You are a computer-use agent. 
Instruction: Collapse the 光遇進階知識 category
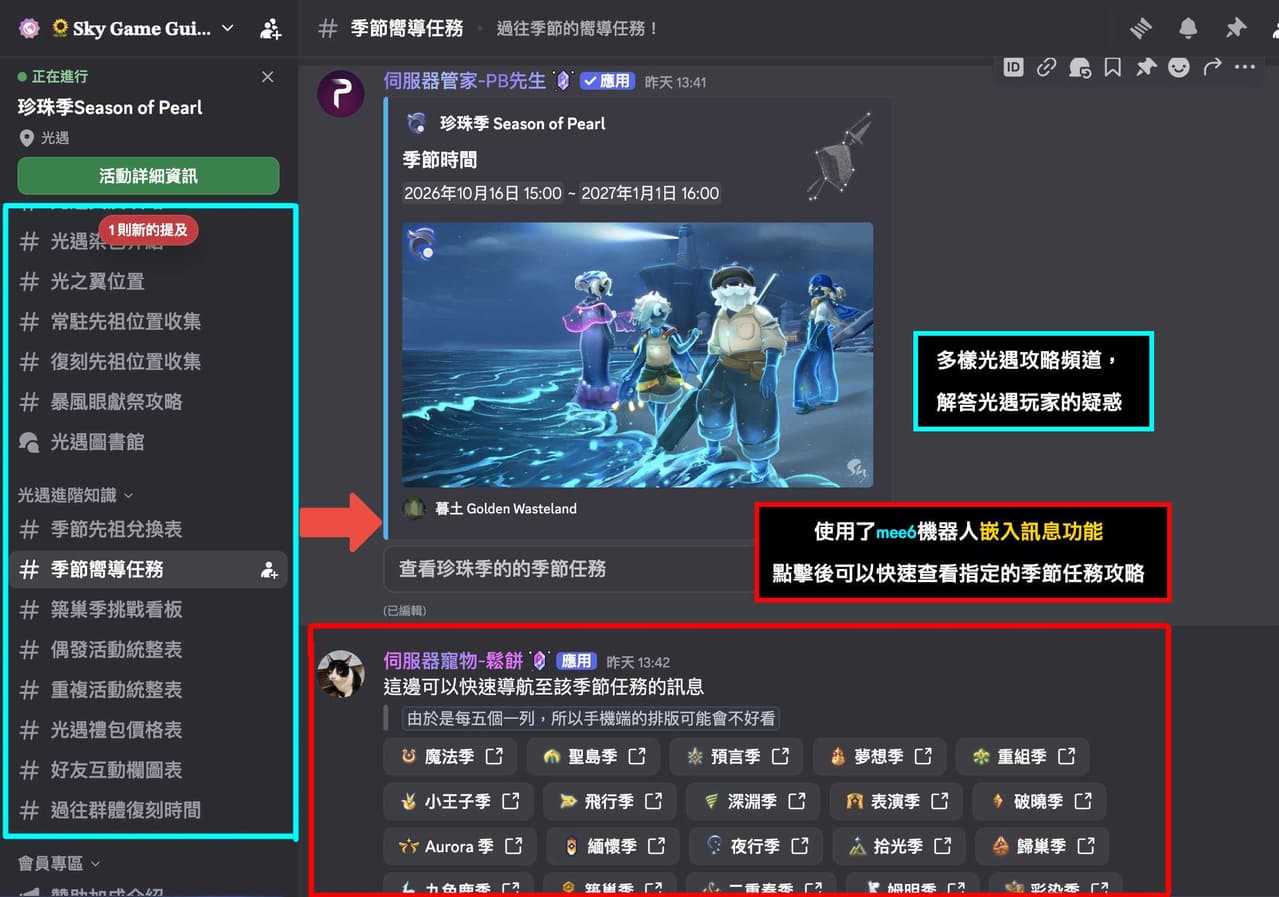76,495
